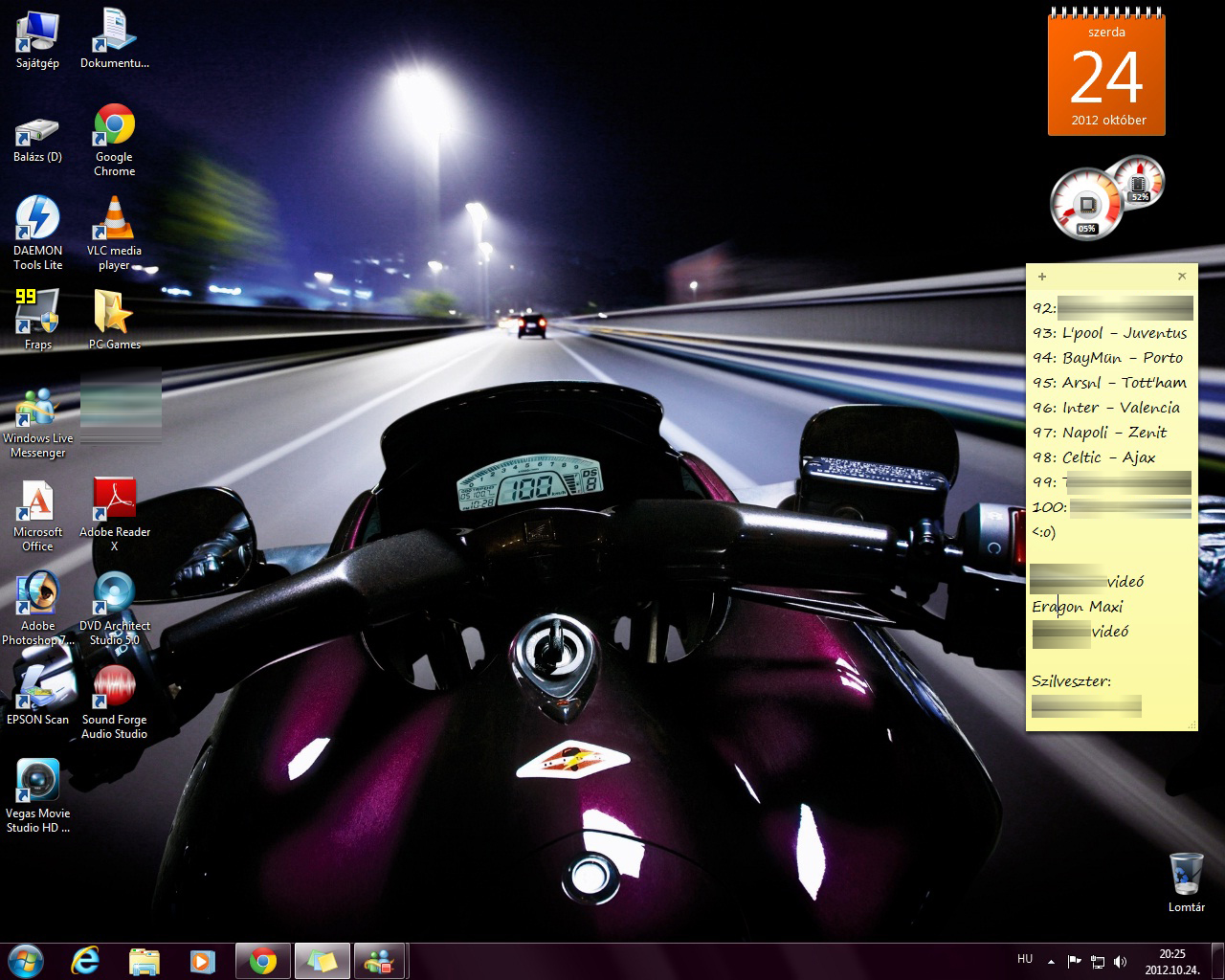The height and width of the screenshot is (980, 1225).
Task: Switch to the Messenger taskbar button
Action: tap(381, 960)
